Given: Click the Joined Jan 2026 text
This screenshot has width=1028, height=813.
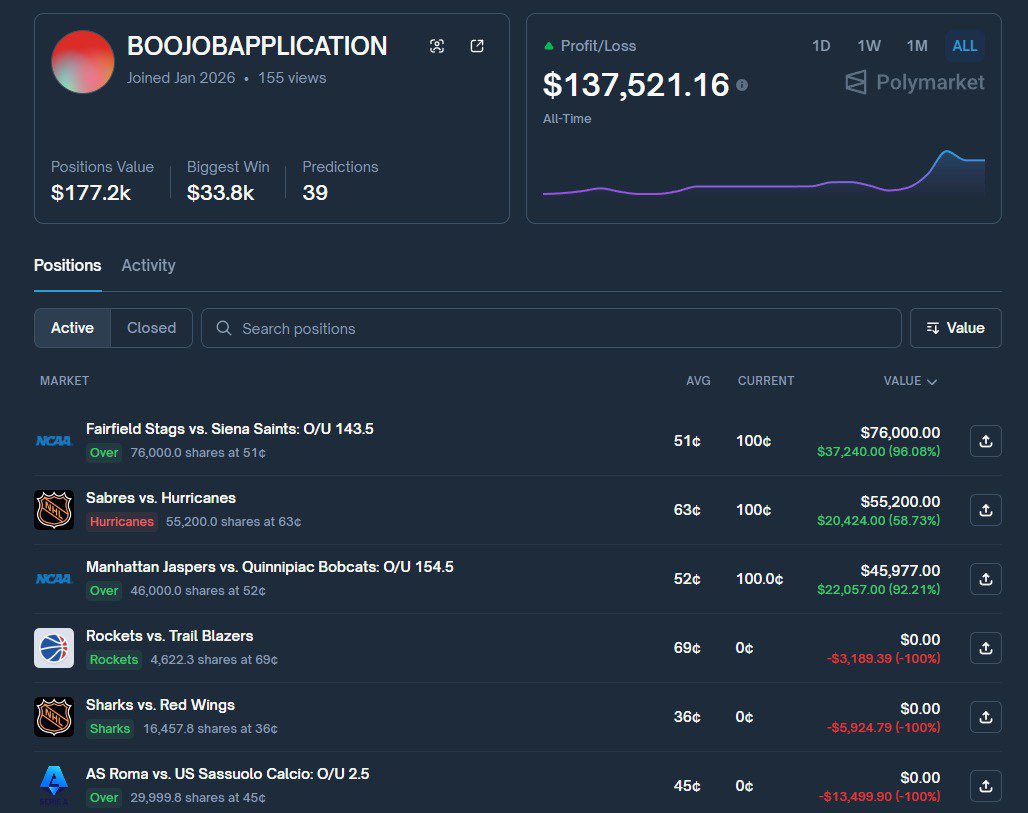Looking at the screenshot, I should 181,78.
